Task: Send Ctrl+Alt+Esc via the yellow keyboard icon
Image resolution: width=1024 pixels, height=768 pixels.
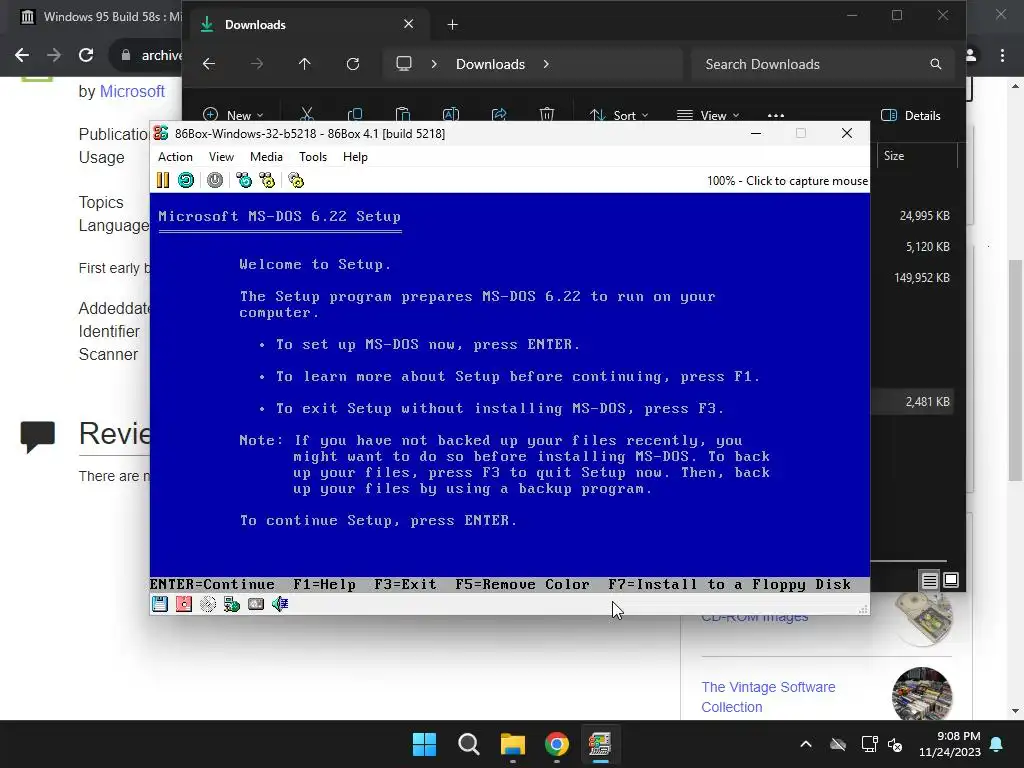Action: click(x=267, y=180)
